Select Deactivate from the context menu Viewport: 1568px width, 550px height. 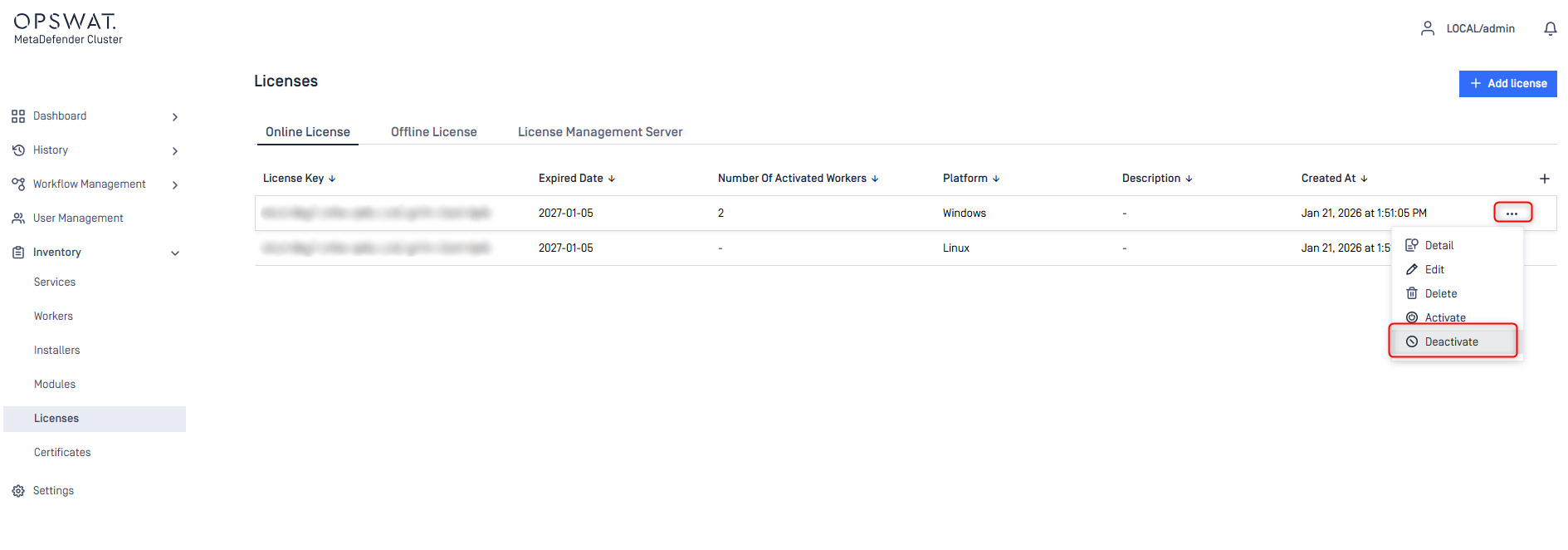1451,341
